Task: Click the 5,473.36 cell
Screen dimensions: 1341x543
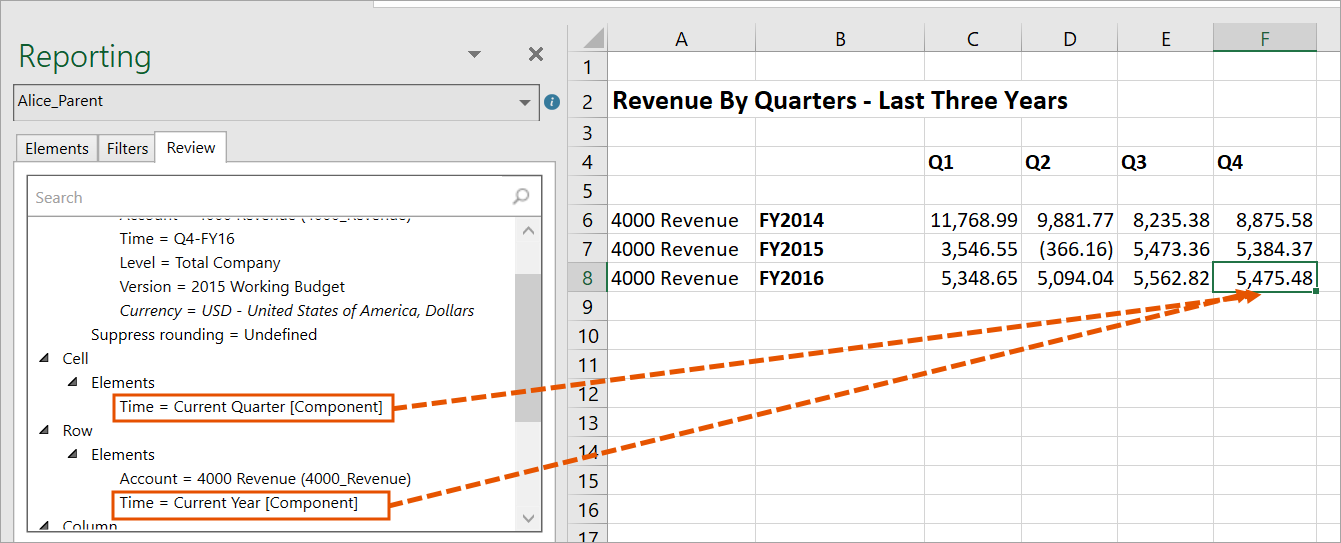Action: coord(1165,249)
